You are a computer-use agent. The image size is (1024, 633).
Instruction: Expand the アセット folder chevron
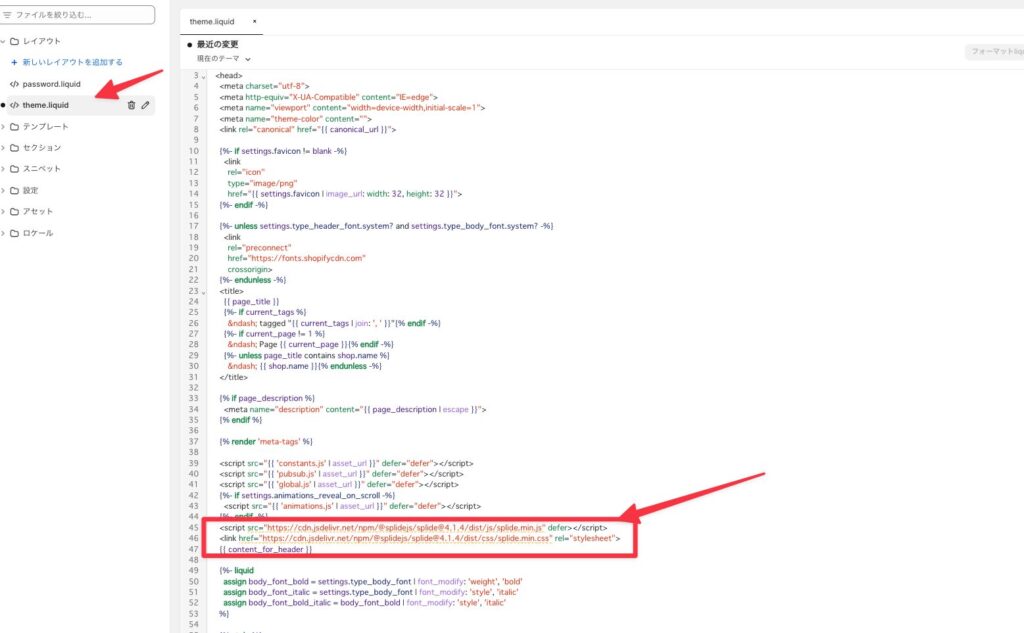[3, 212]
